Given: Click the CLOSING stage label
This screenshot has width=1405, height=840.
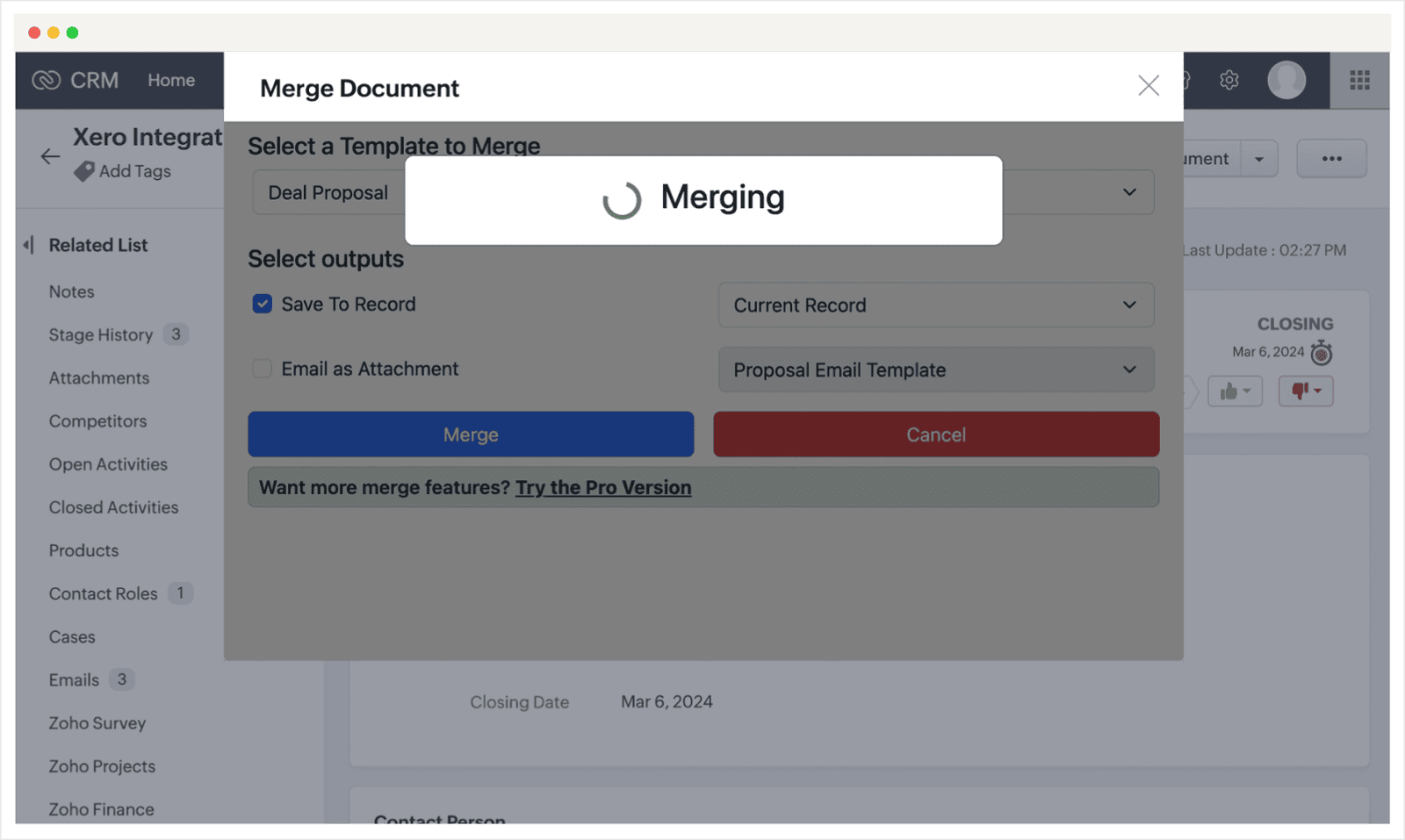Looking at the screenshot, I should [1295, 324].
